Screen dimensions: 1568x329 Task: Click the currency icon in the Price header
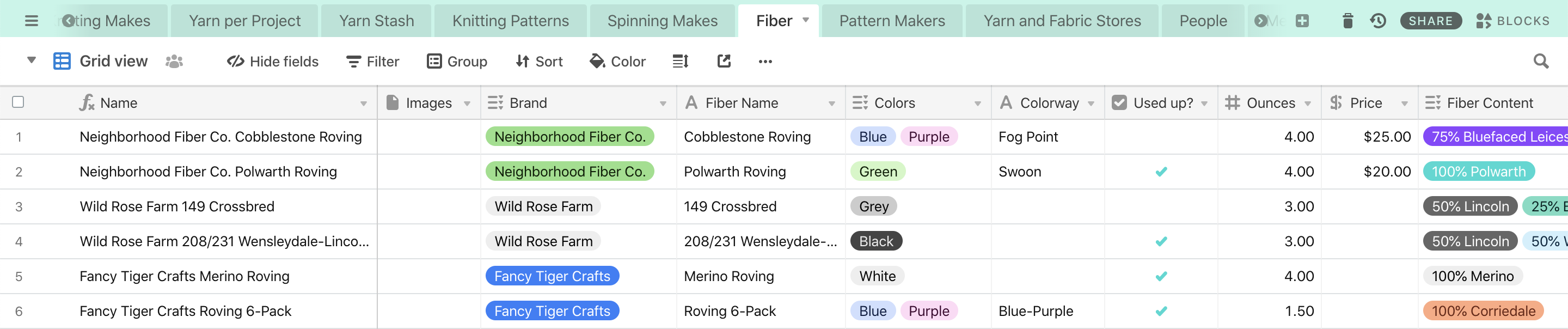pos(1336,102)
